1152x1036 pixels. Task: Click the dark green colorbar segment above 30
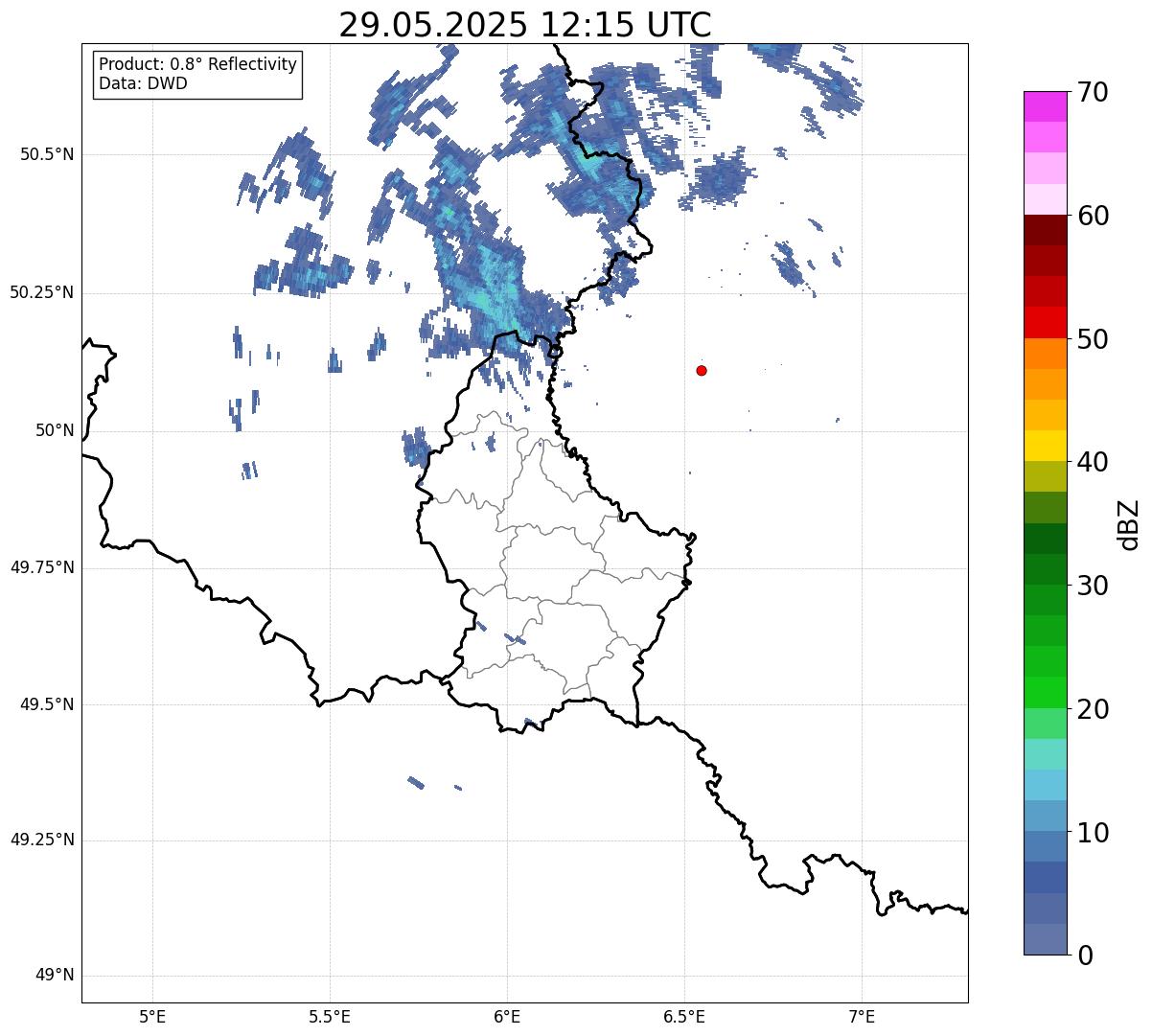pyautogui.click(x=1046, y=569)
